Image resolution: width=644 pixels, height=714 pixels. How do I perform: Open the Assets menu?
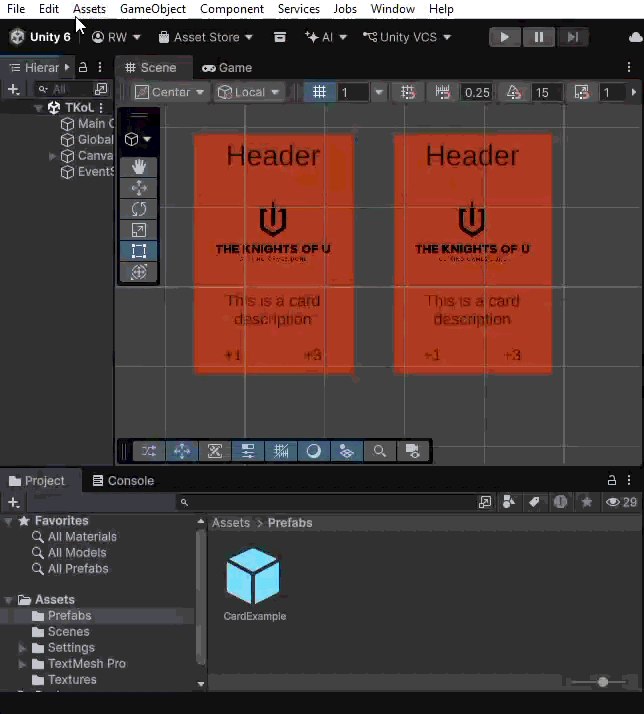click(x=89, y=9)
